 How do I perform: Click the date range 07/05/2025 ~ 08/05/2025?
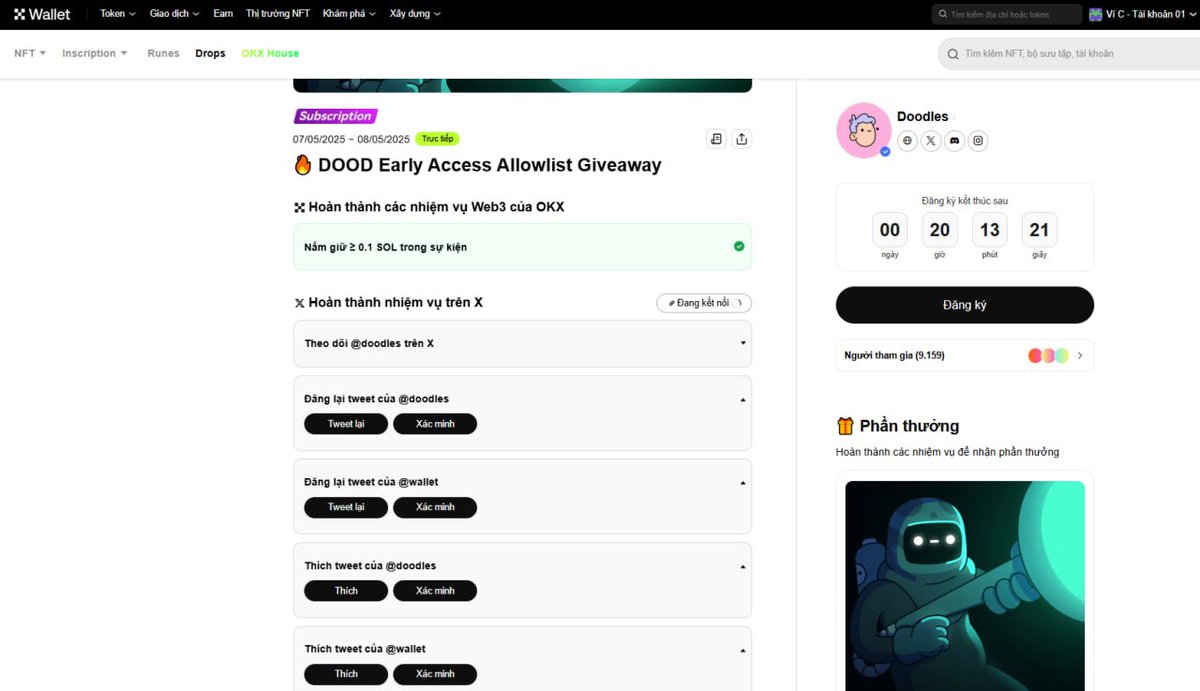click(351, 139)
